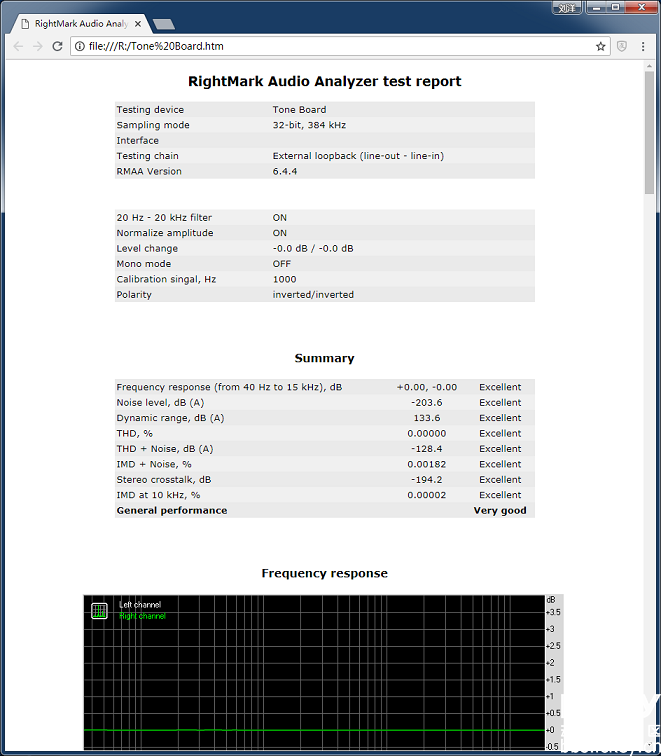Image resolution: width=661 pixels, height=756 pixels.
Task: Click the 'Very good' general performance rating
Action: click(x=500, y=511)
